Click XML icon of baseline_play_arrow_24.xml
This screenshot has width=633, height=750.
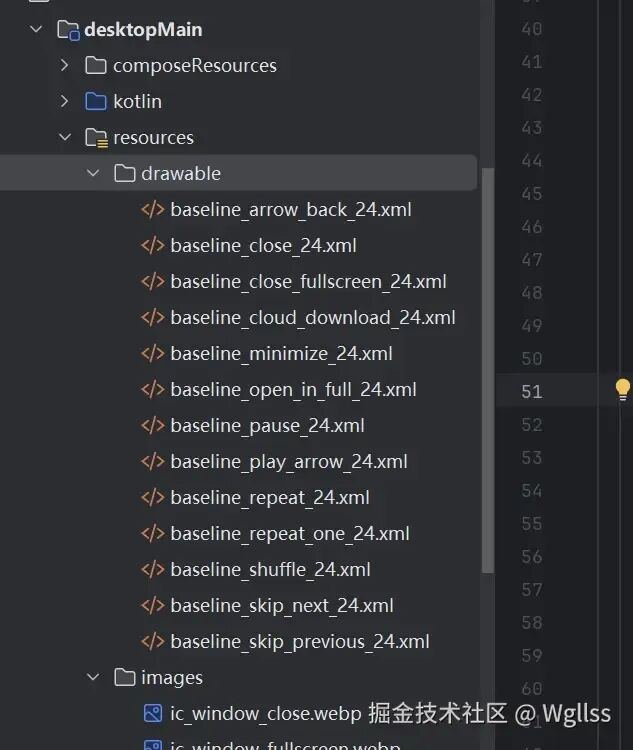[153, 462]
